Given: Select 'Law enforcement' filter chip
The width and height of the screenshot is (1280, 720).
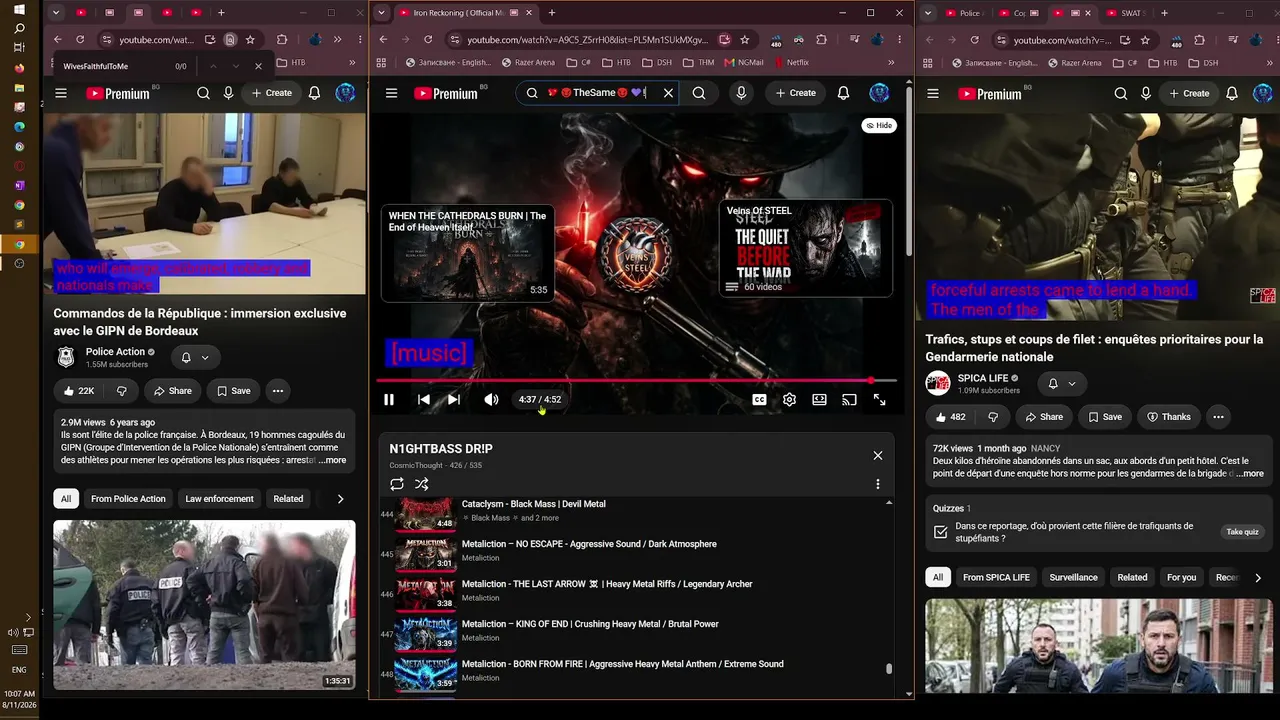Looking at the screenshot, I should (219, 499).
